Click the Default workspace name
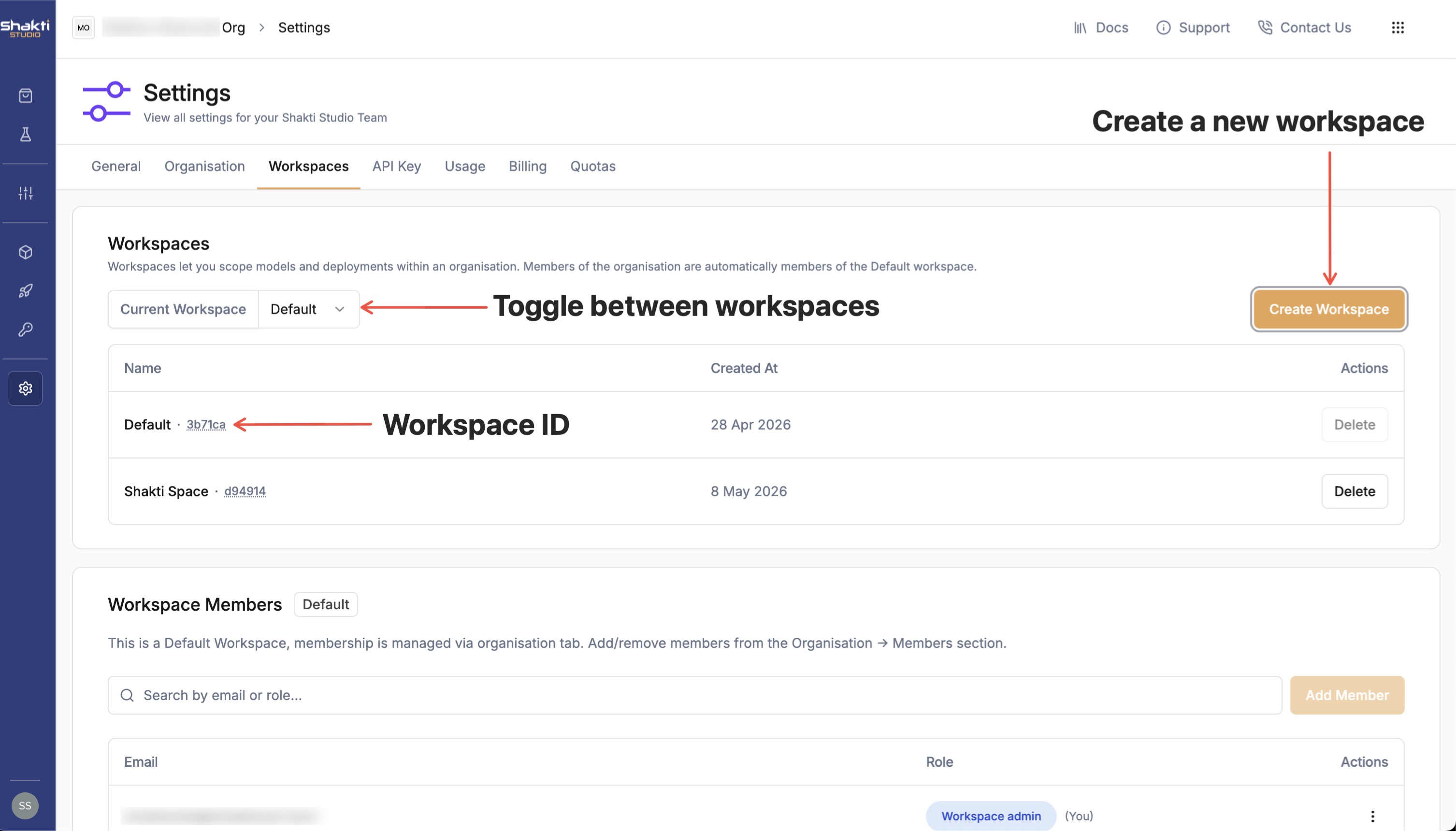Image resolution: width=1456 pixels, height=831 pixels. point(147,425)
